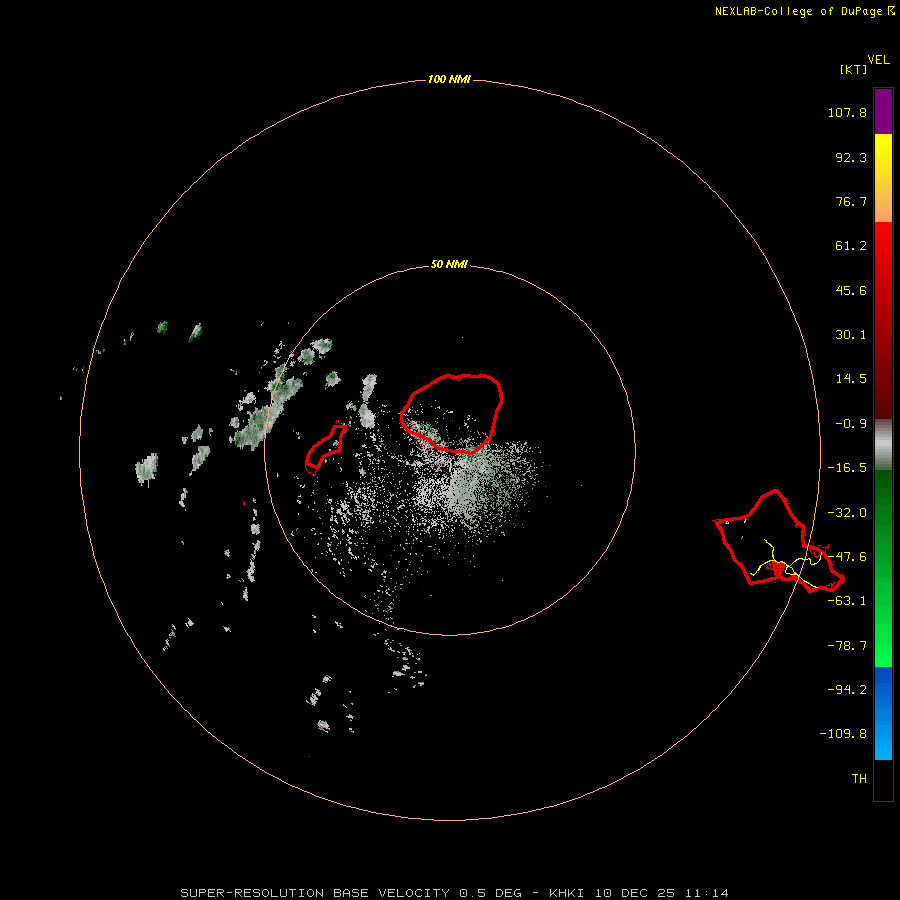This screenshot has width=900, height=900.
Task: Click the 92.3 legend value
Action: coord(851,157)
